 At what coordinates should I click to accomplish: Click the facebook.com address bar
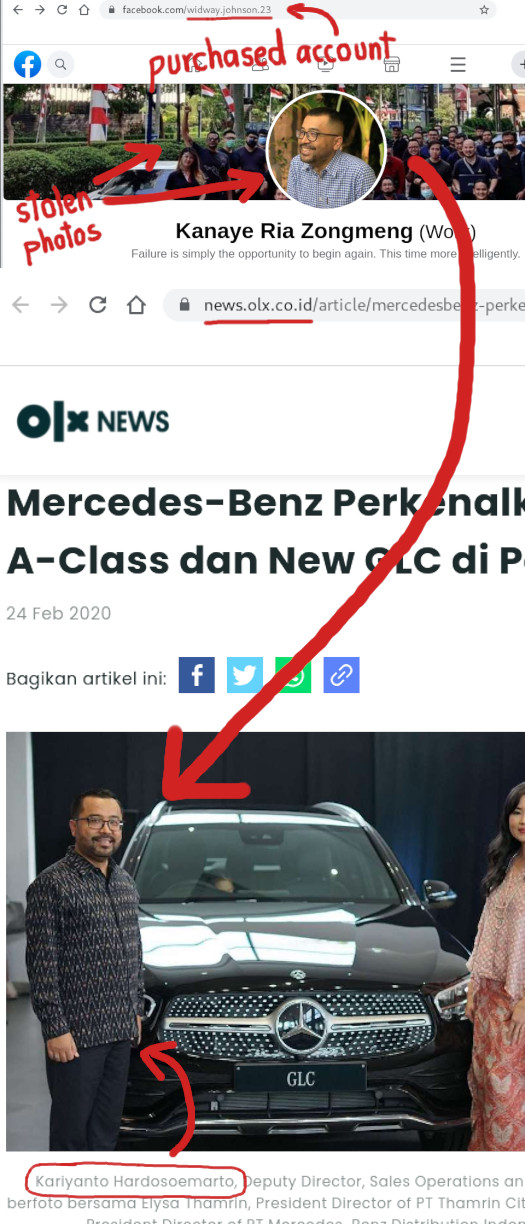300,9
